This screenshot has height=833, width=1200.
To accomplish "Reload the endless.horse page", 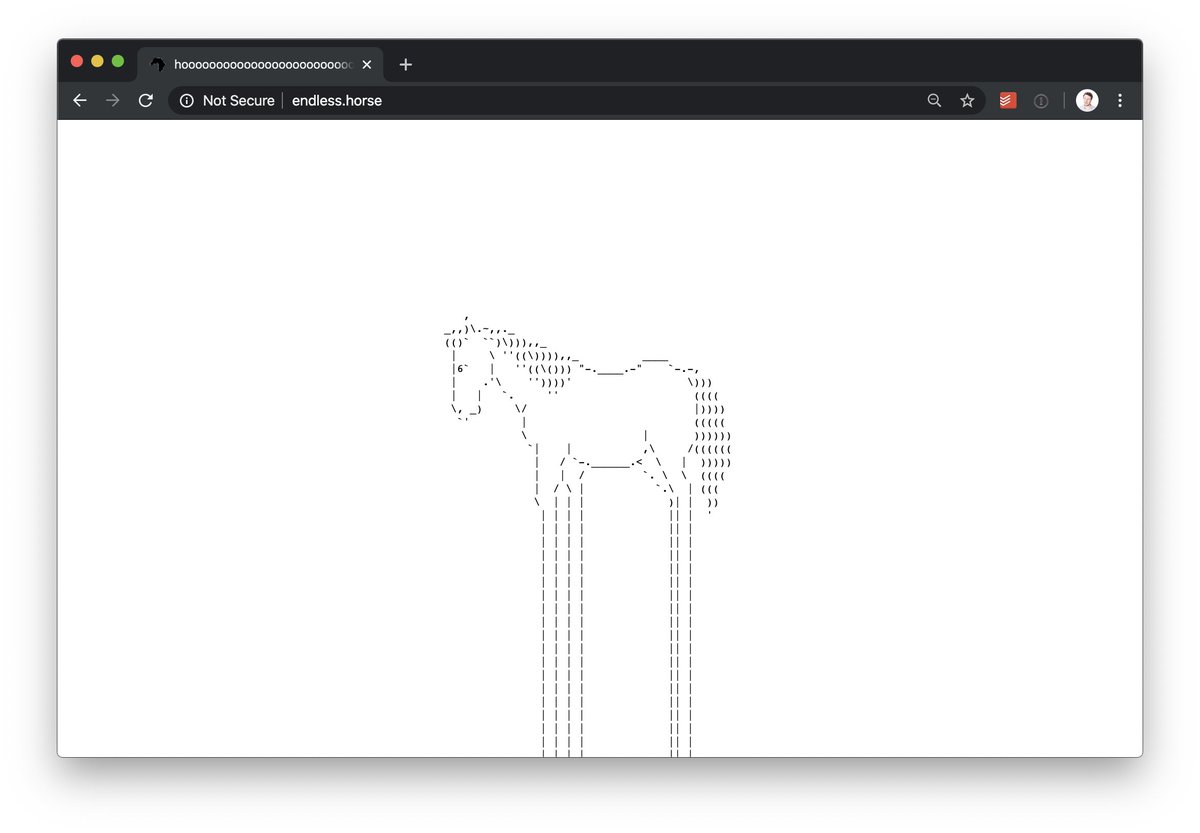I will [146, 100].
